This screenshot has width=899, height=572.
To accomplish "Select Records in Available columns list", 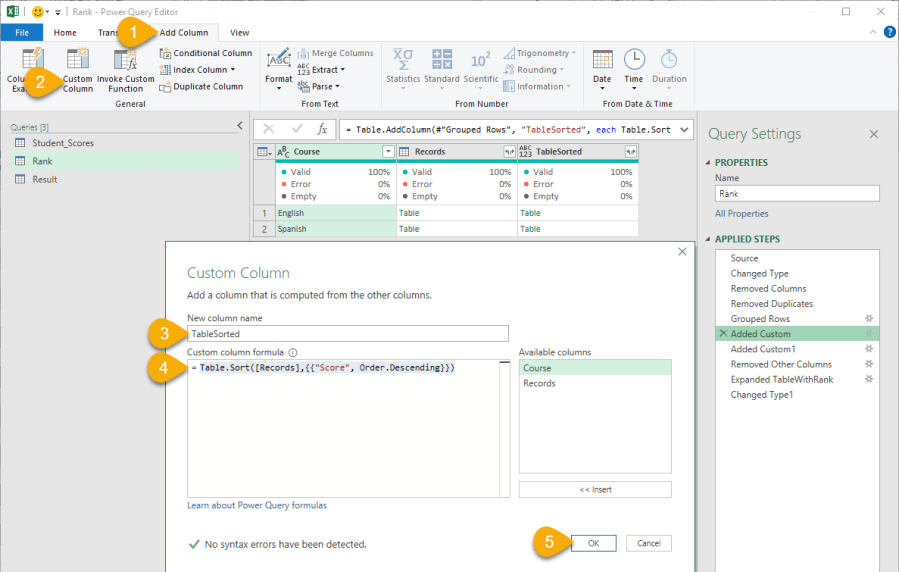I will click(539, 383).
